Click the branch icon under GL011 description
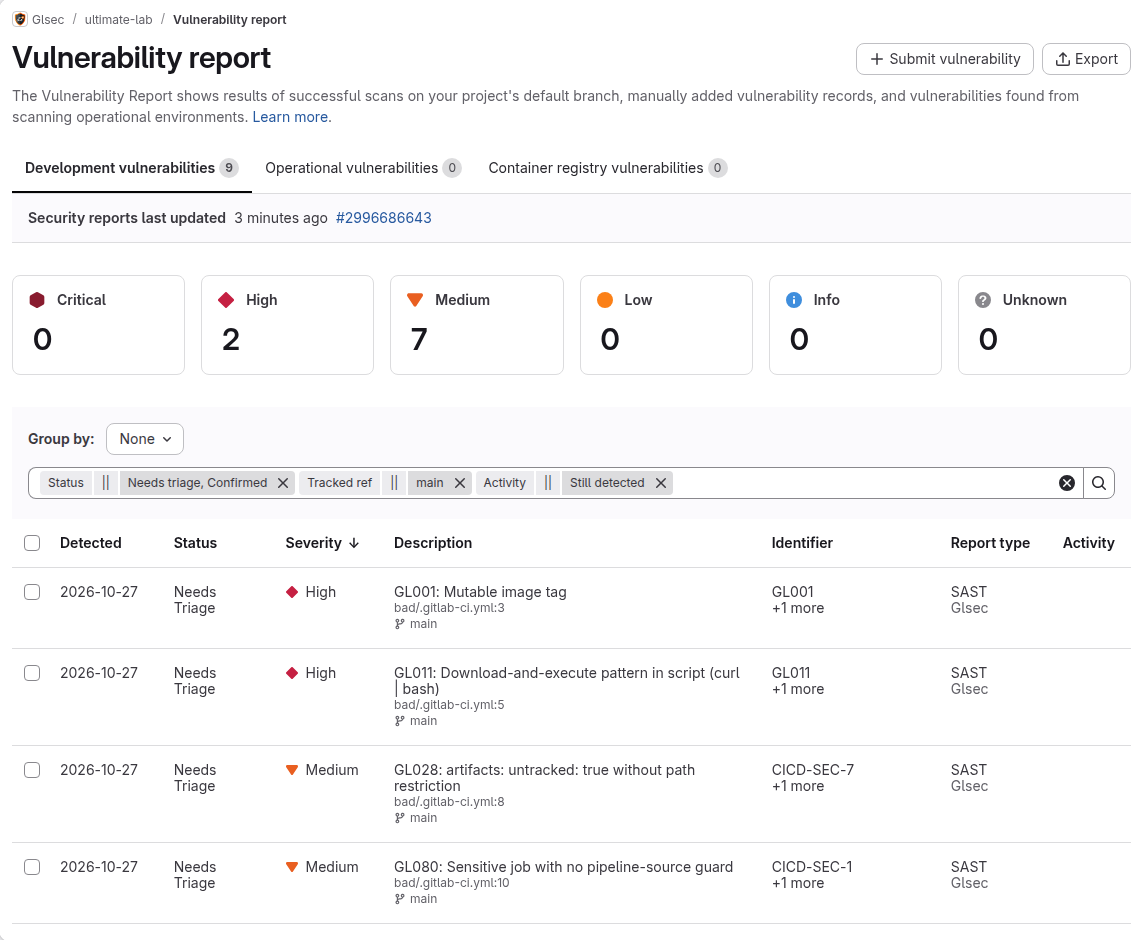This screenshot has height=940, width=1143. (x=399, y=721)
